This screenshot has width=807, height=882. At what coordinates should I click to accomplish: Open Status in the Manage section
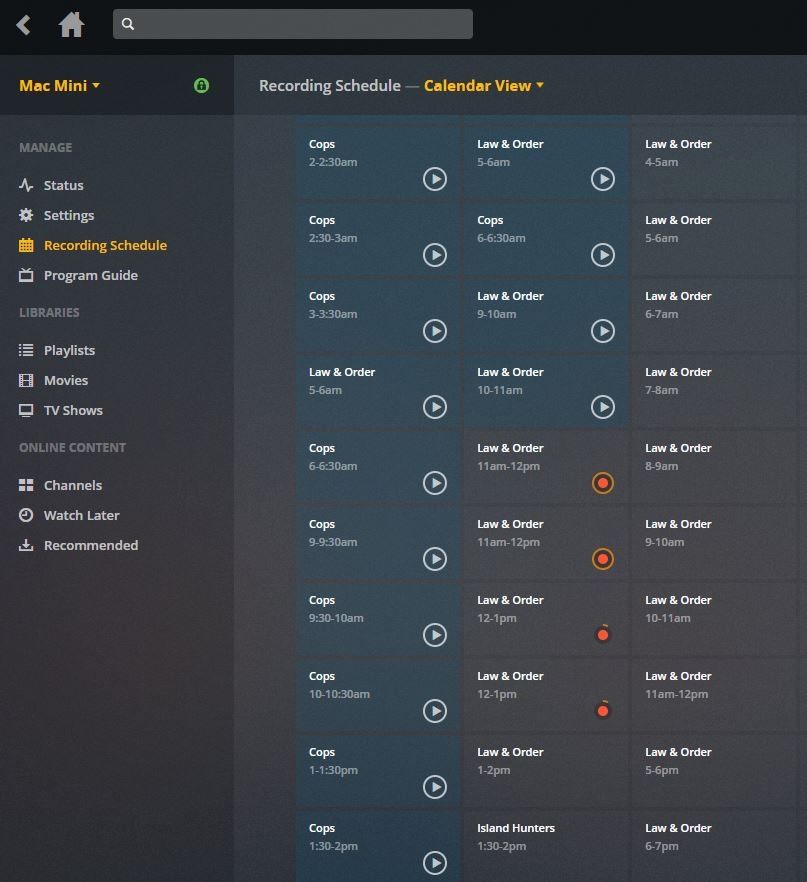64,185
